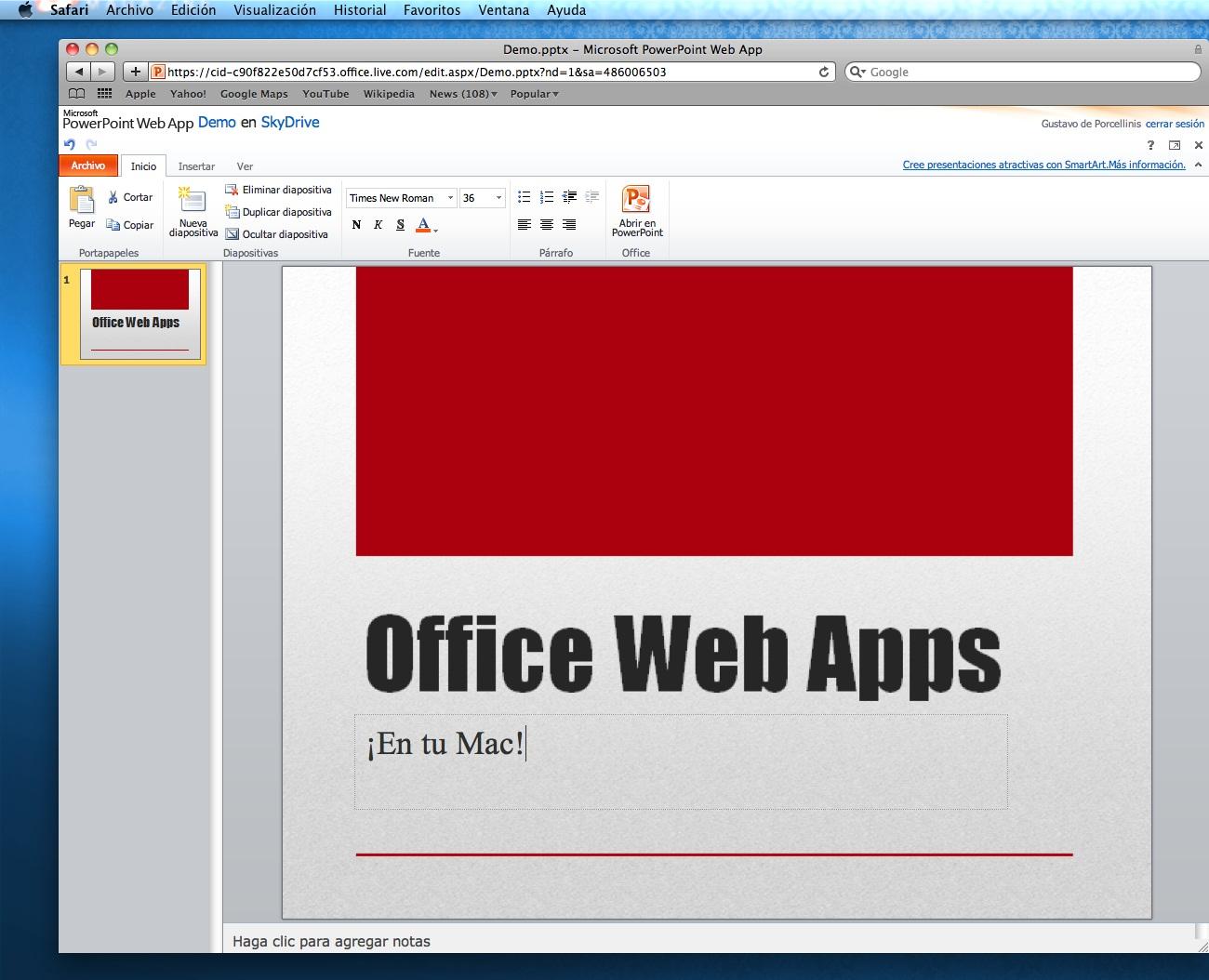Click in the Google search field
This screenshot has width=1209, height=980.
[x=1023, y=72]
